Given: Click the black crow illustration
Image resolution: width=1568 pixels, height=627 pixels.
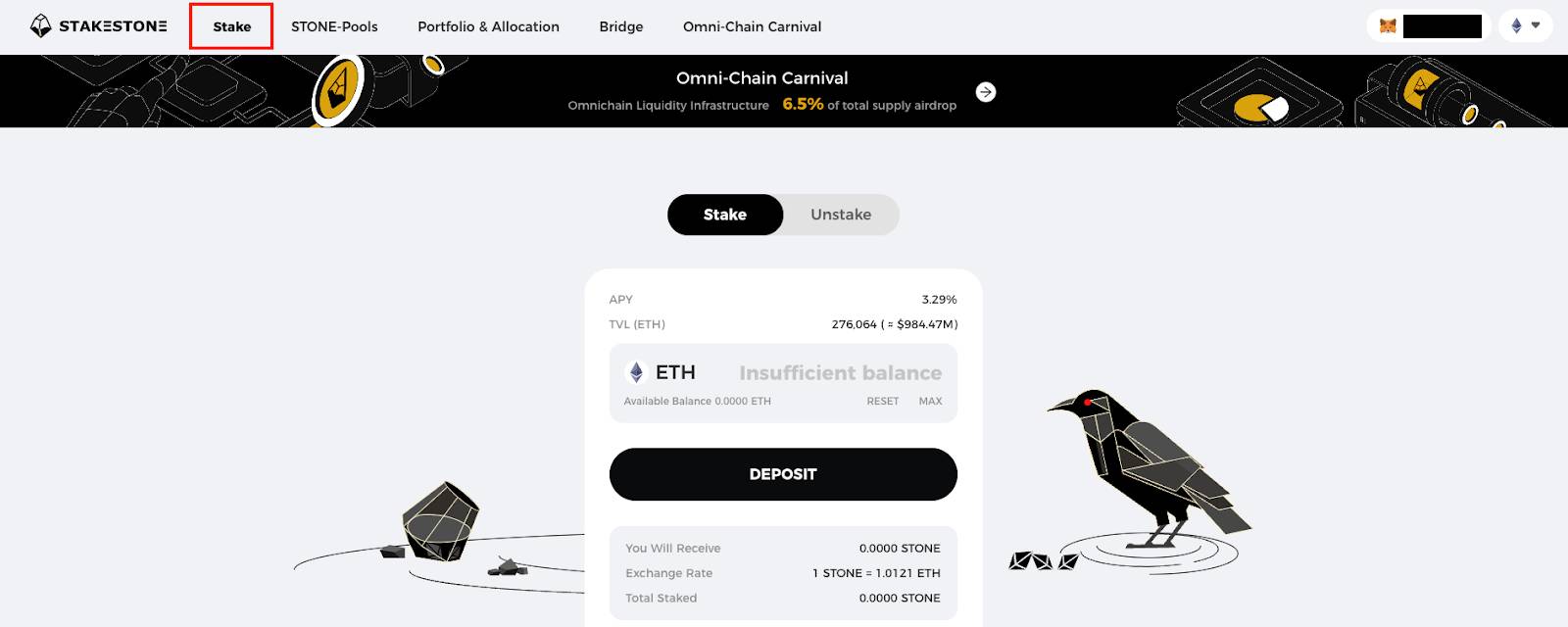Looking at the screenshot, I should 1149,468.
